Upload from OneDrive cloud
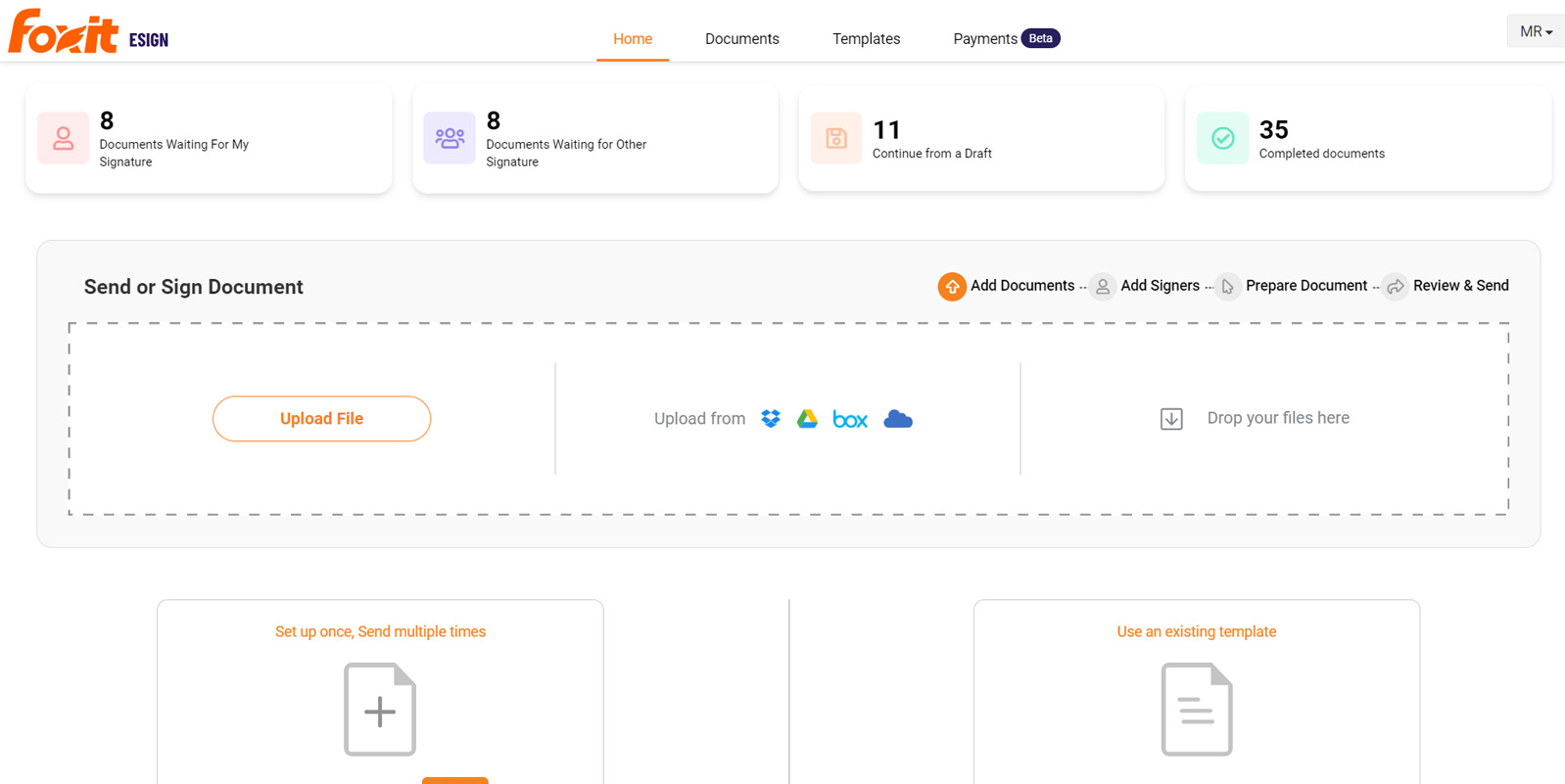 (898, 419)
